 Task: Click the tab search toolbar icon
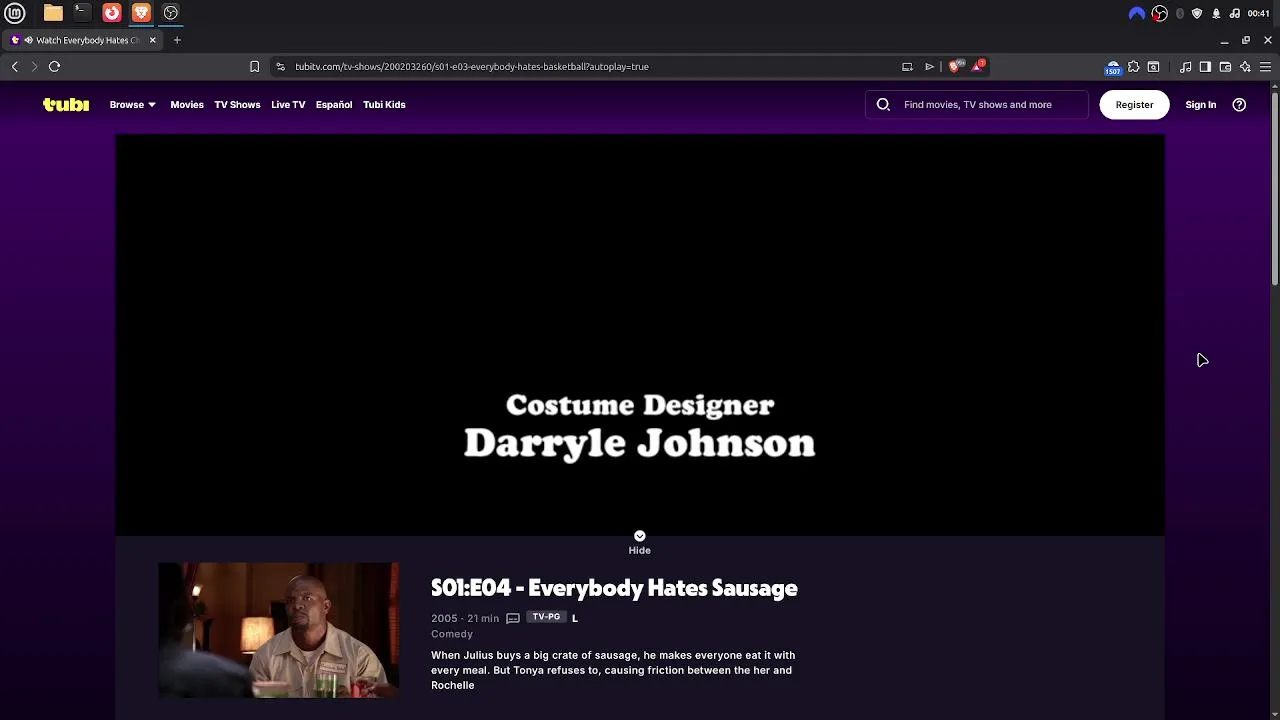pyautogui.click(x=1154, y=66)
